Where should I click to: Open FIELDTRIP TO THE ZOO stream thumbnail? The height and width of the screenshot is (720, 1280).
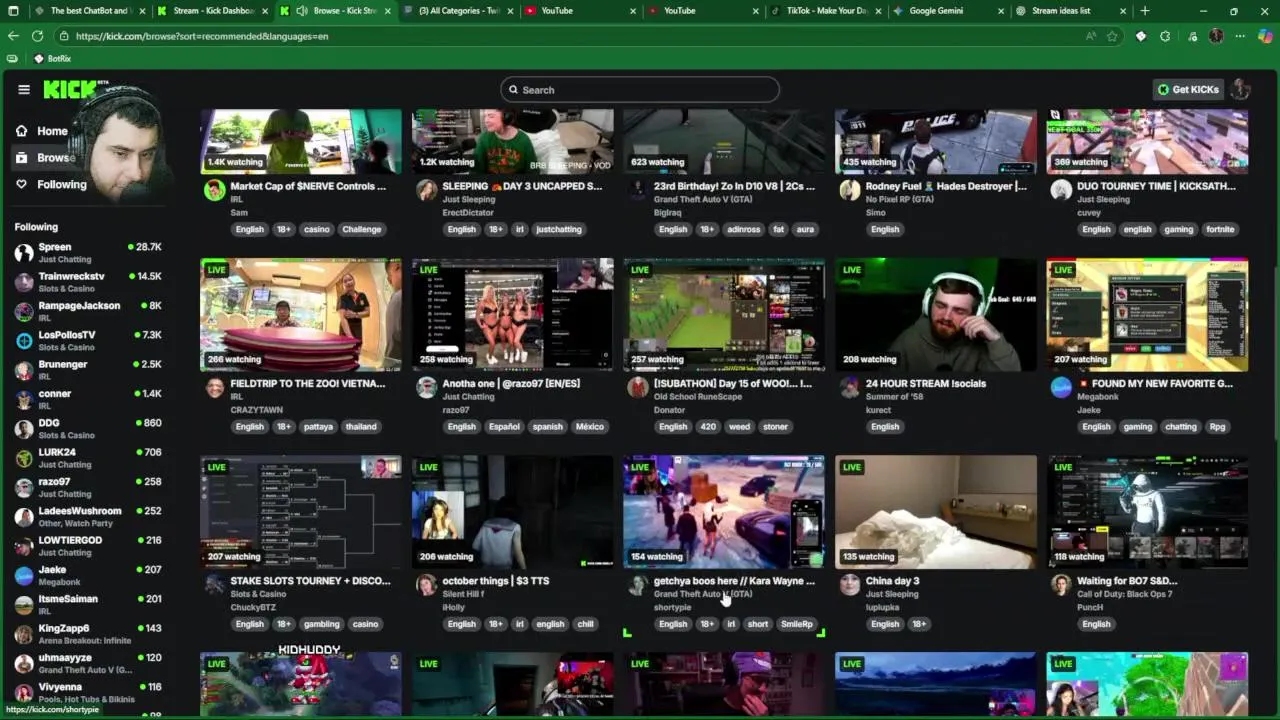[301, 315]
